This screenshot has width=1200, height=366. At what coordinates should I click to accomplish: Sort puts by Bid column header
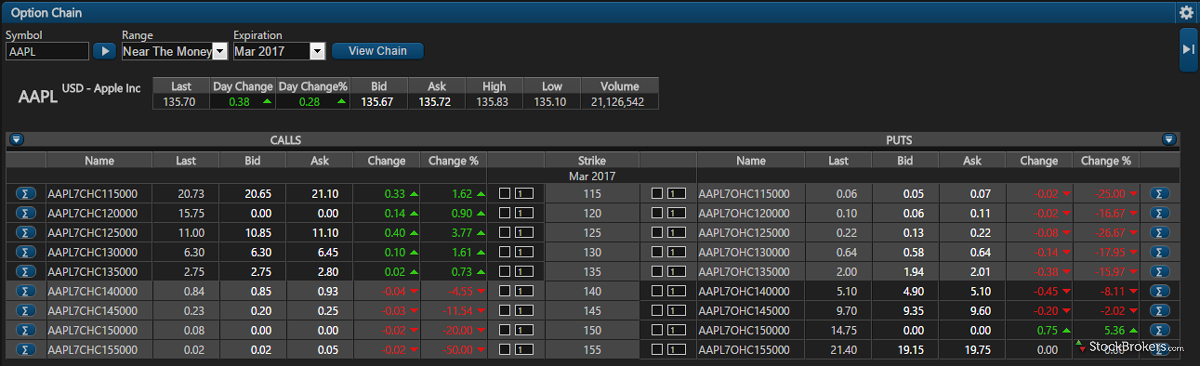pos(905,160)
